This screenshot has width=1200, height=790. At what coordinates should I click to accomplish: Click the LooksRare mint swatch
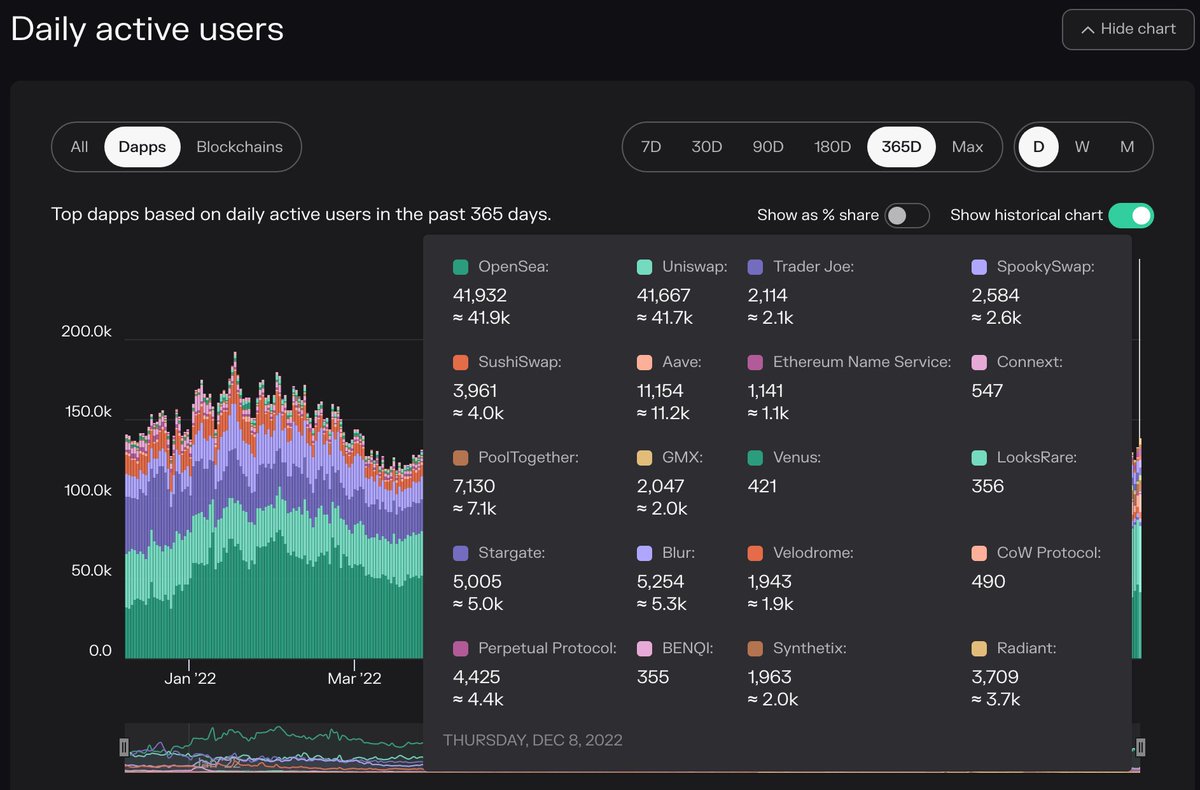[979, 457]
